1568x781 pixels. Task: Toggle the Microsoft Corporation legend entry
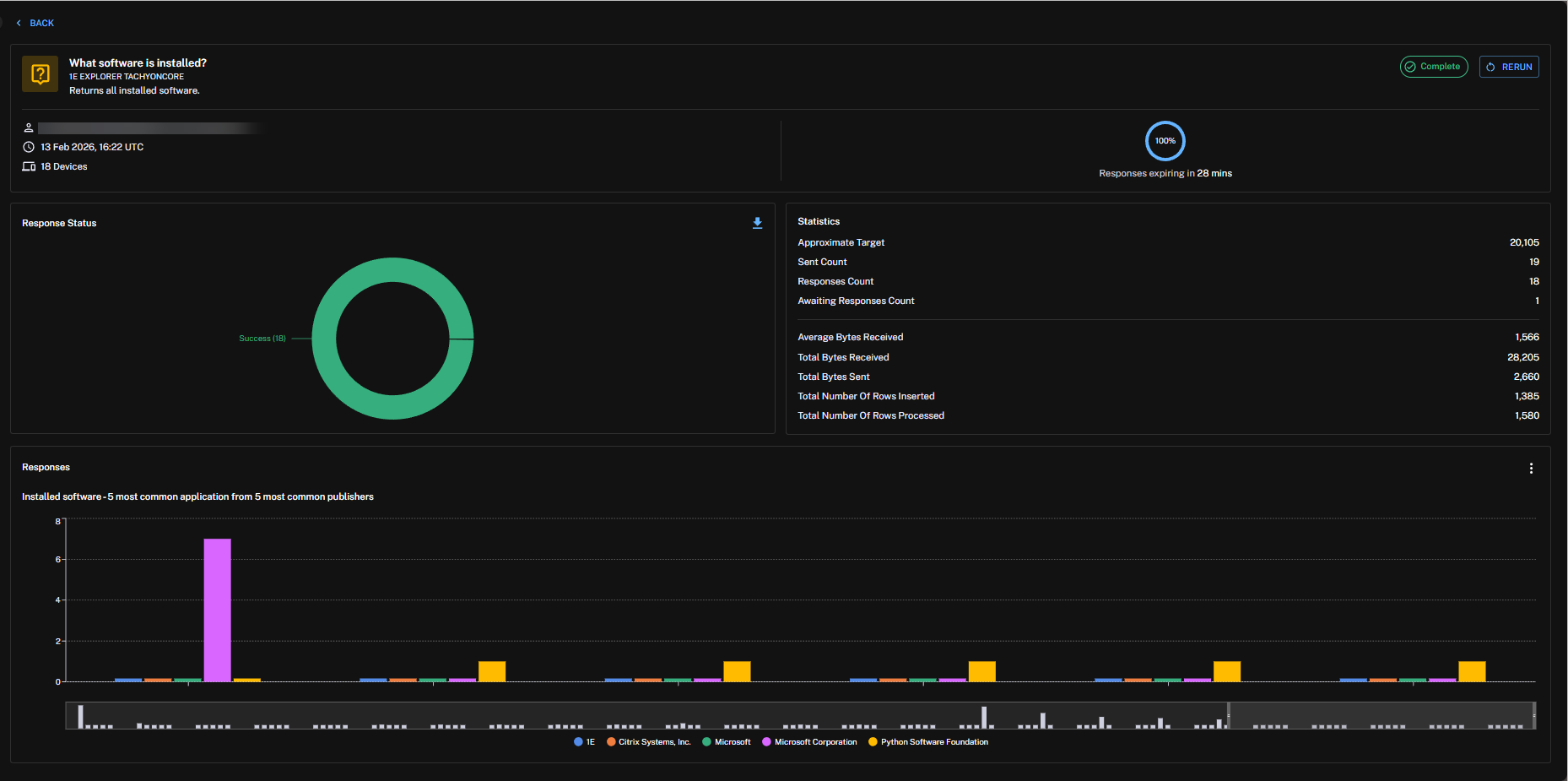(809, 742)
